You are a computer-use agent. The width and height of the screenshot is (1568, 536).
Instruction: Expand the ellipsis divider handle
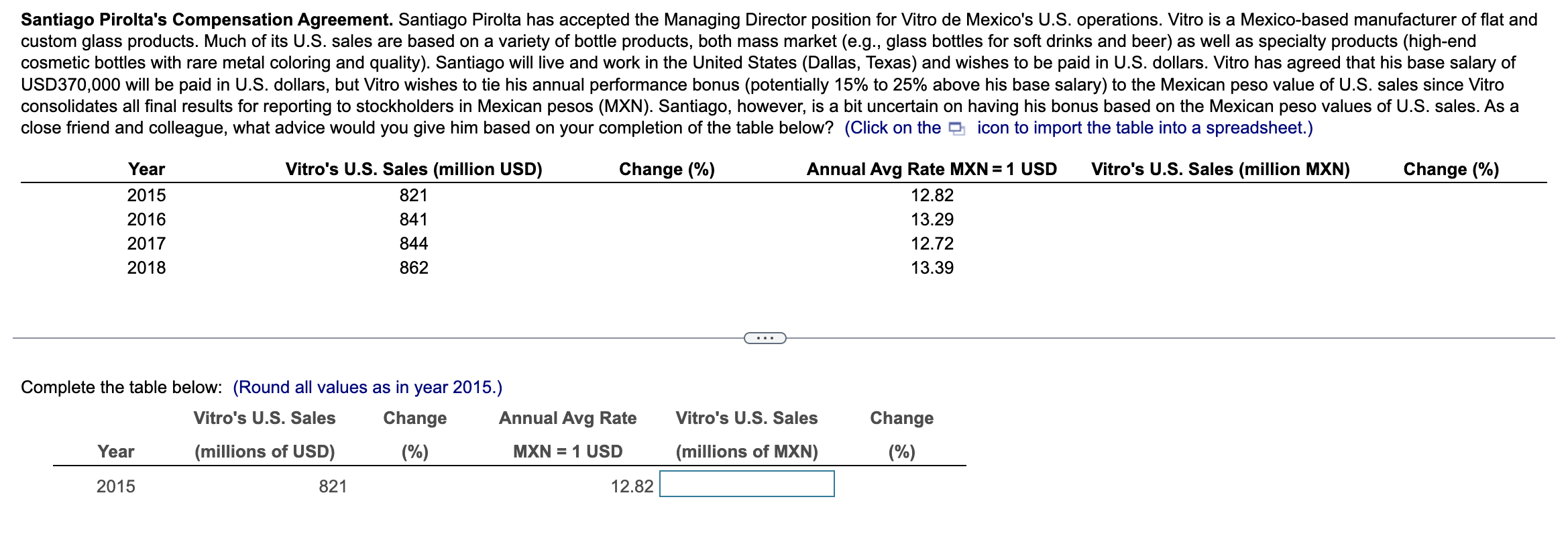(x=765, y=338)
